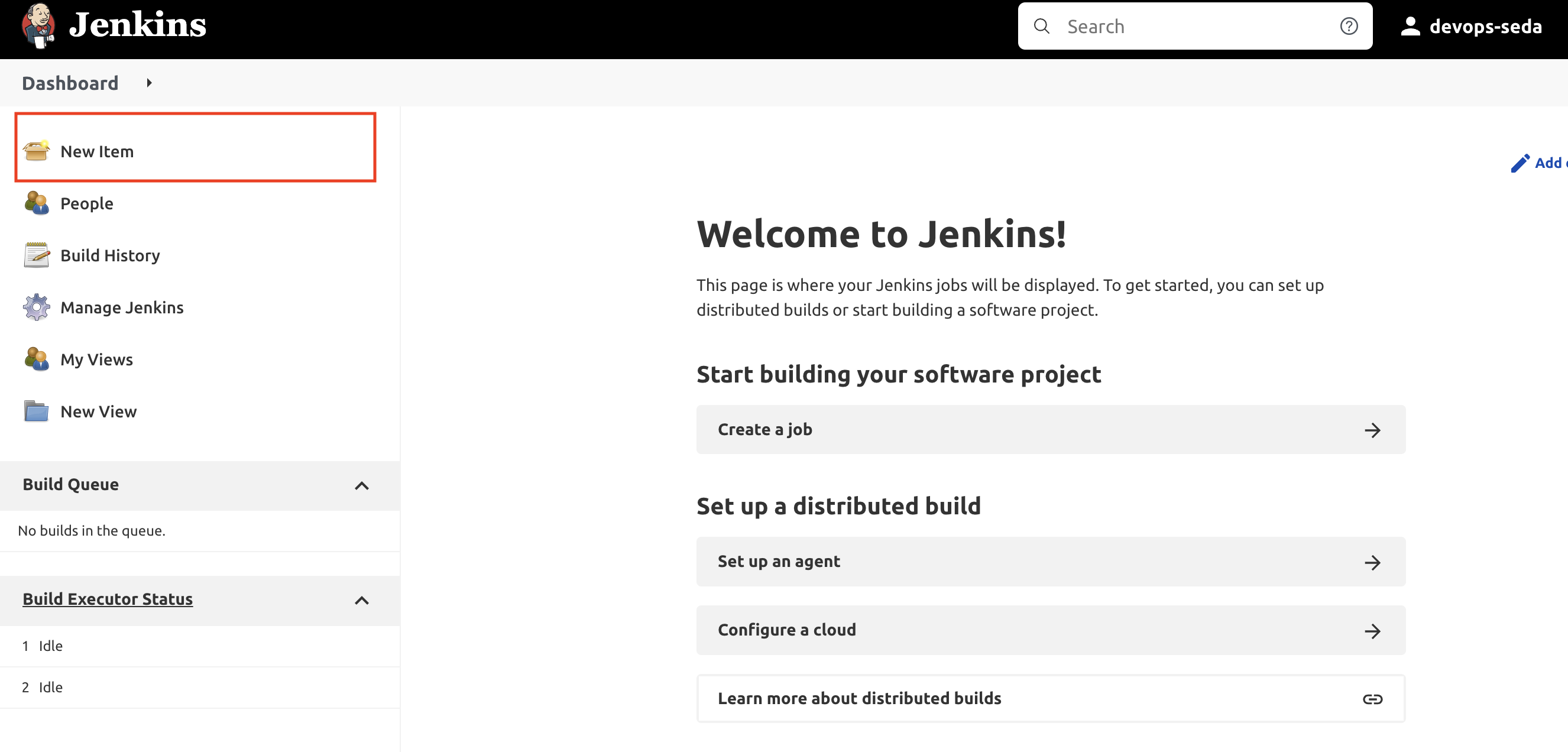The width and height of the screenshot is (1568, 752).
Task: Click the Build History notepad icon
Action: coord(37,255)
